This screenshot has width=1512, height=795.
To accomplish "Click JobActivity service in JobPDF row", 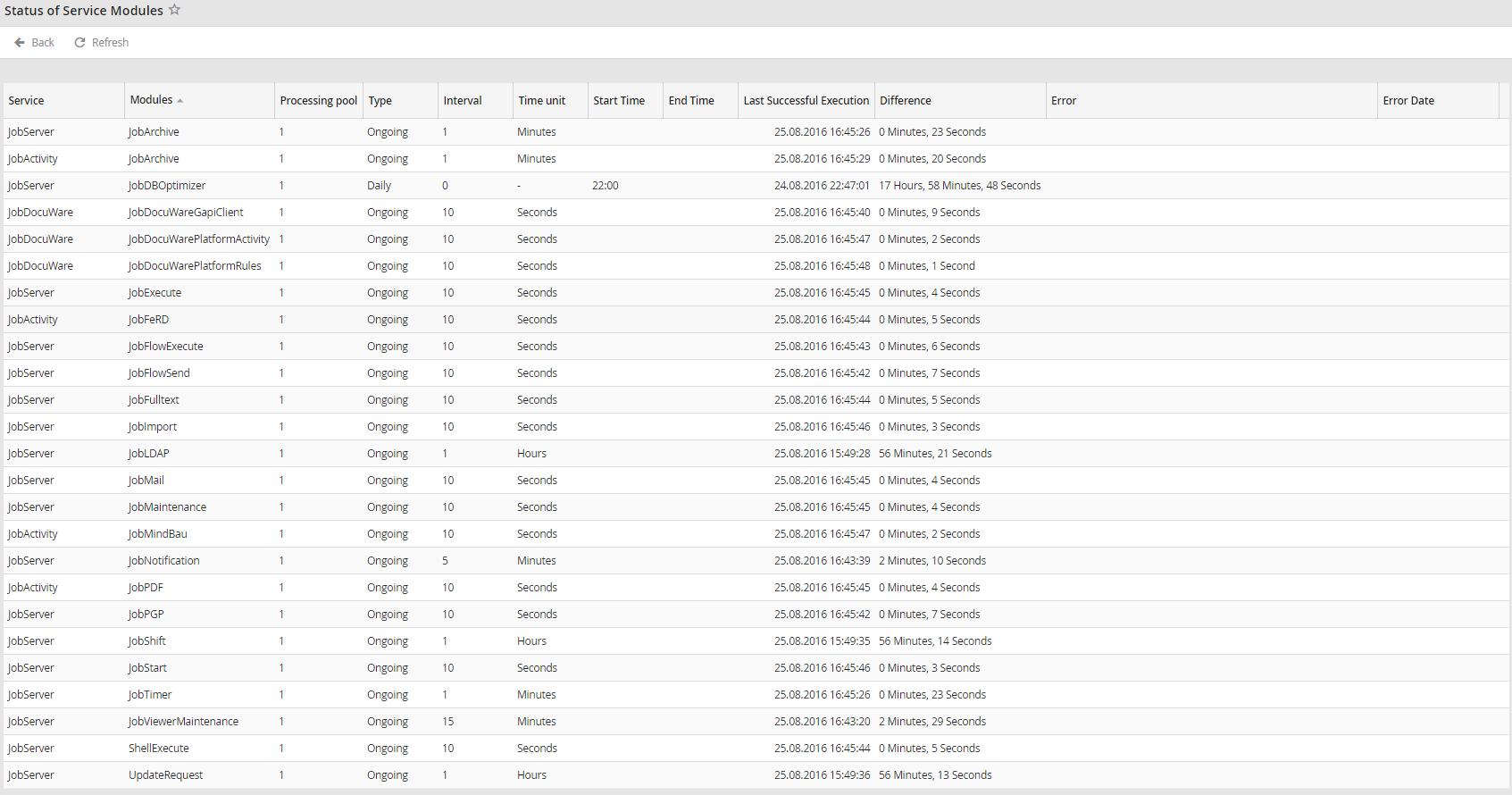I will click(x=32, y=588).
